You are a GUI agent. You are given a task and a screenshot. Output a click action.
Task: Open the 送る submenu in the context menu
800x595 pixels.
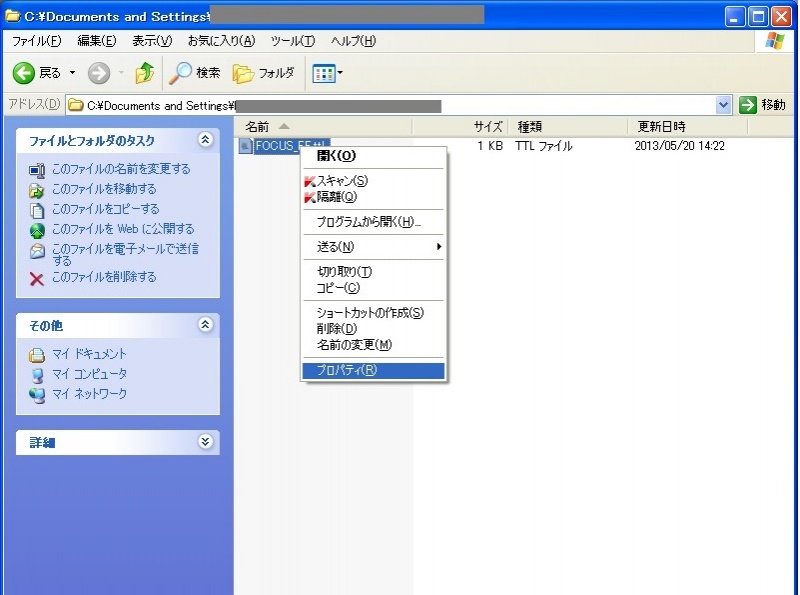coord(336,246)
